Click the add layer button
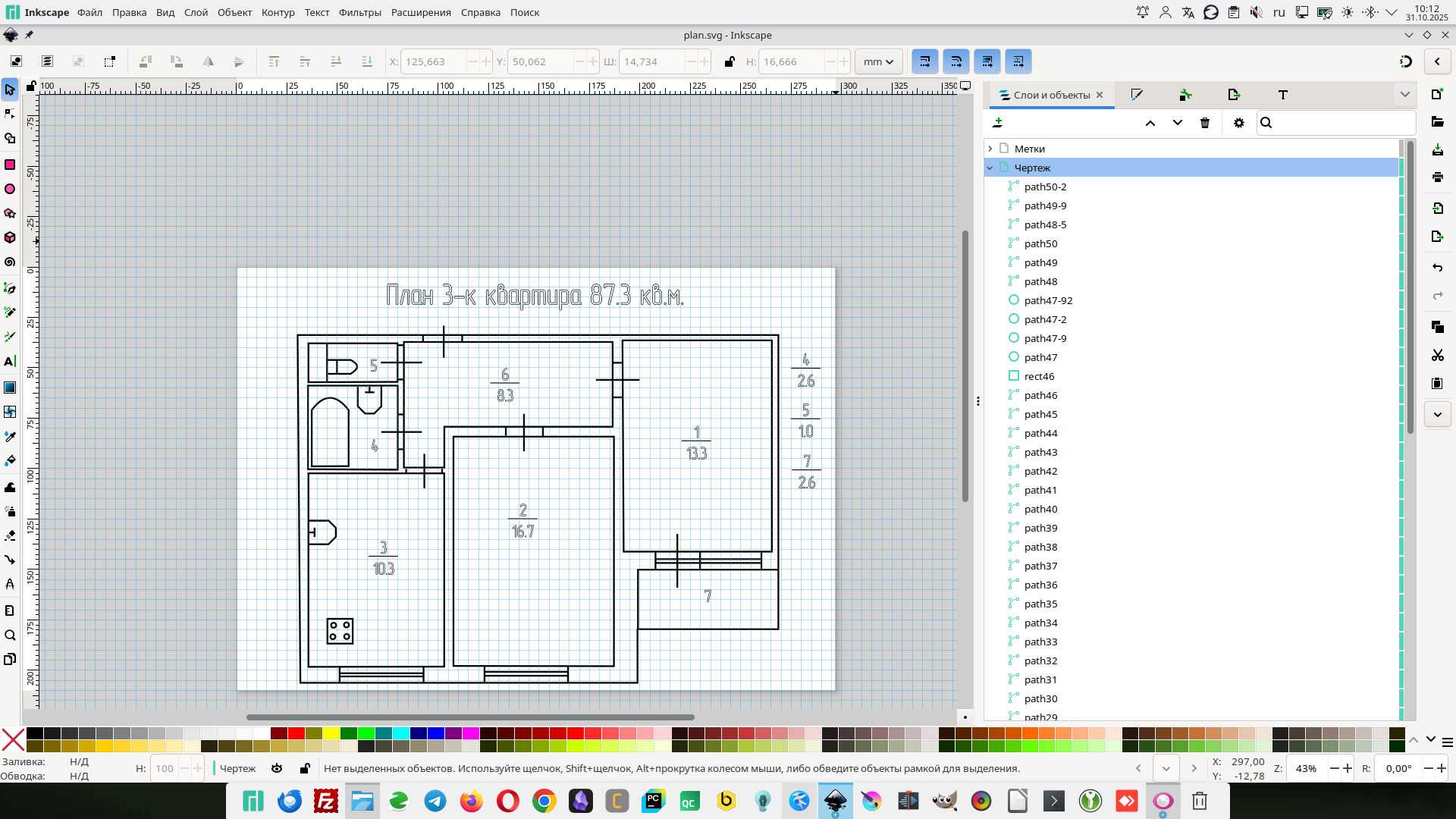The width and height of the screenshot is (1456, 819). coord(998,123)
